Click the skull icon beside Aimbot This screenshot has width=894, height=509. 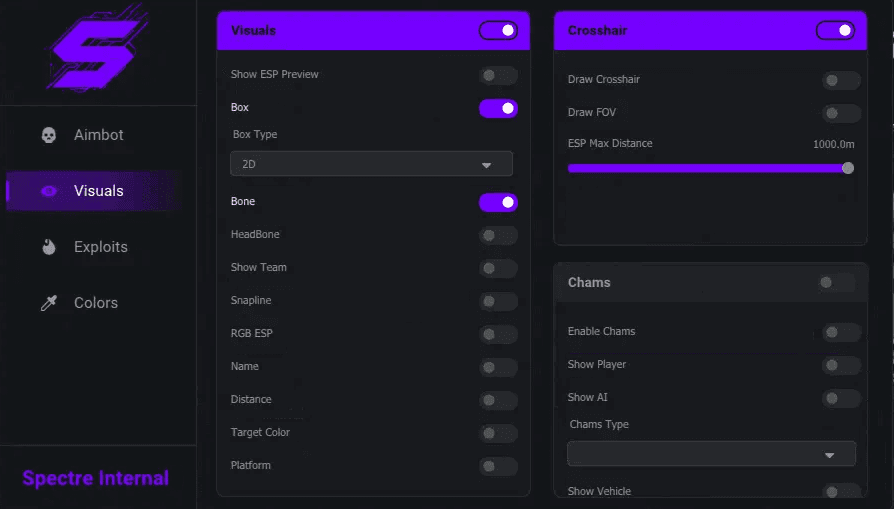pyautogui.click(x=49, y=135)
